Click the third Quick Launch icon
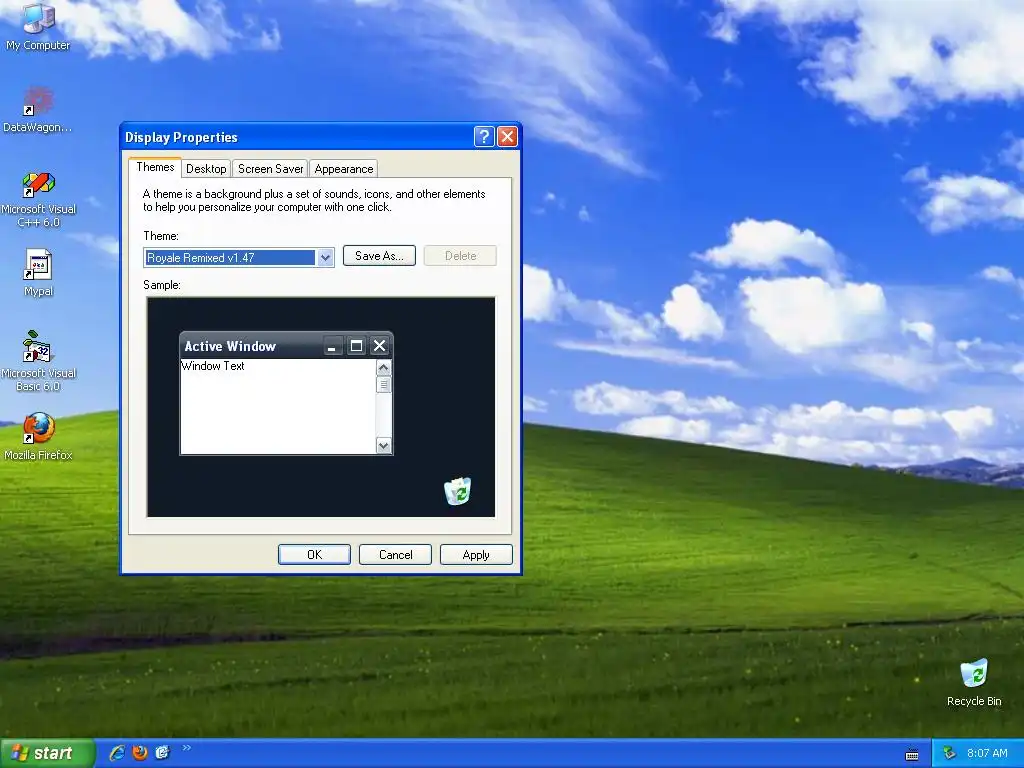 click(x=162, y=753)
